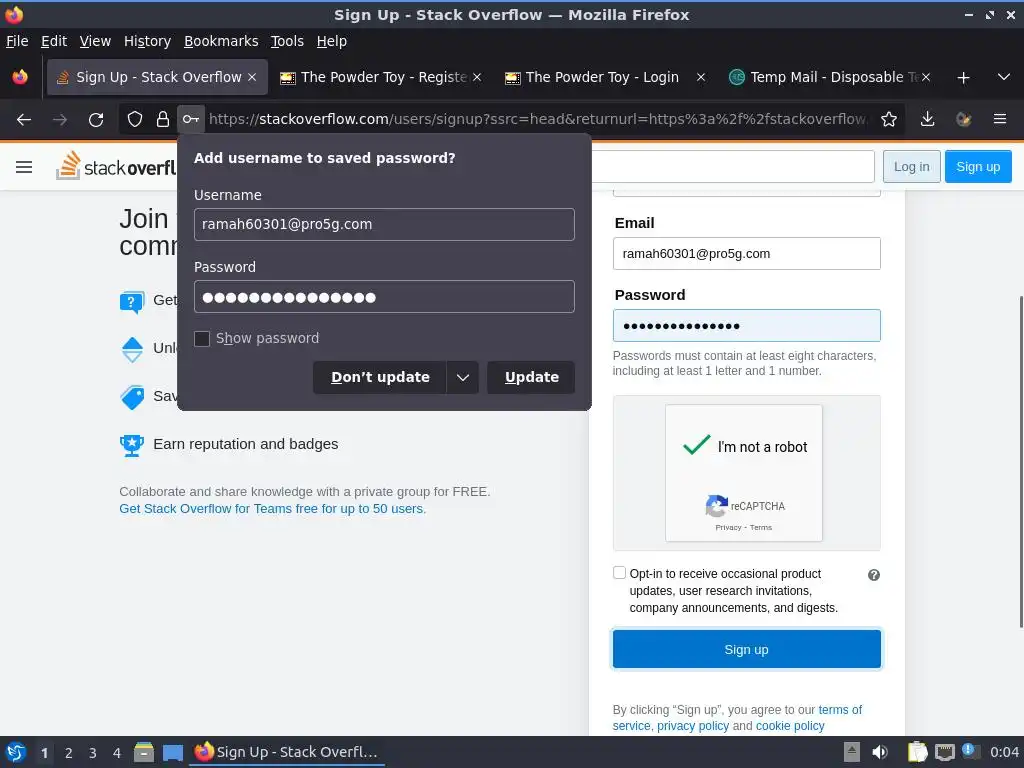The height and width of the screenshot is (768, 1024).
Task: Click the volume speaker tray icon
Action: [x=880, y=752]
